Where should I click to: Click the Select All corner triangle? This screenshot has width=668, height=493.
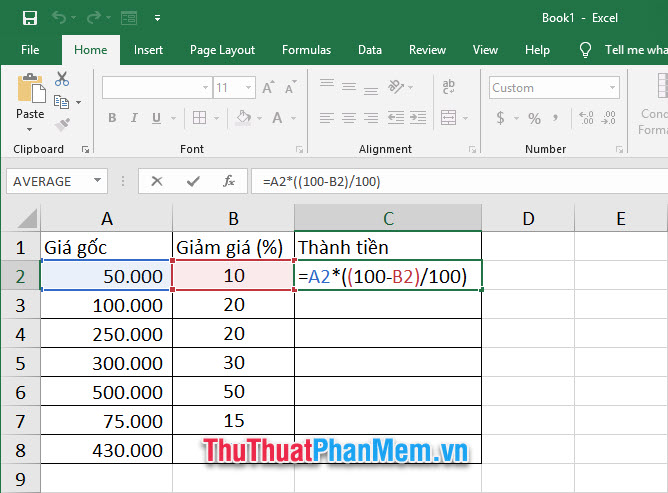(27, 219)
